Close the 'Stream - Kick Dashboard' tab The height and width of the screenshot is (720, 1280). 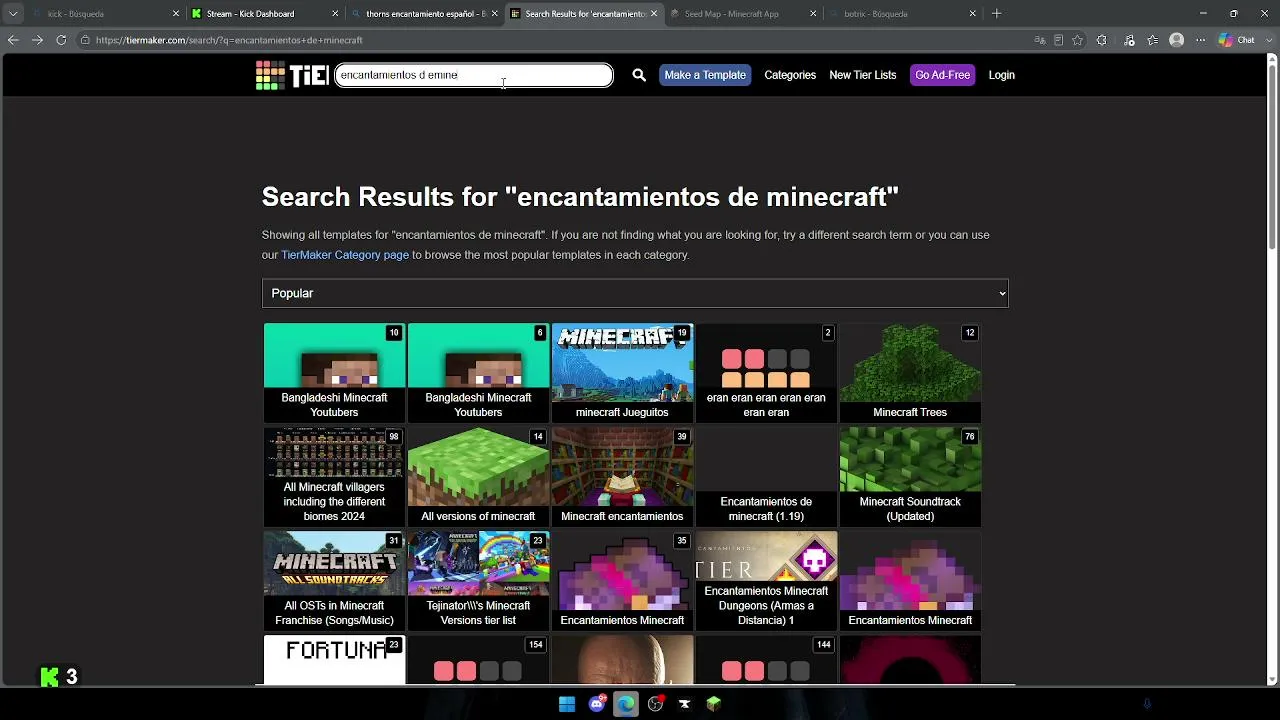[334, 14]
